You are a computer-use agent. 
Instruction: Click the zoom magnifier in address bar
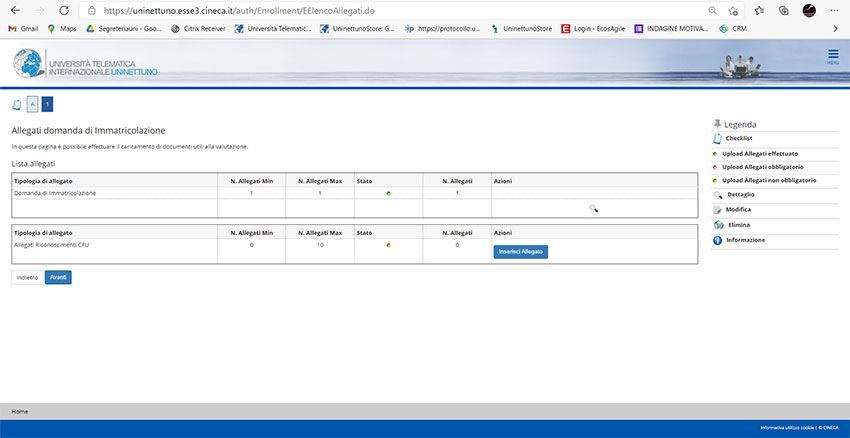(712, 10)
